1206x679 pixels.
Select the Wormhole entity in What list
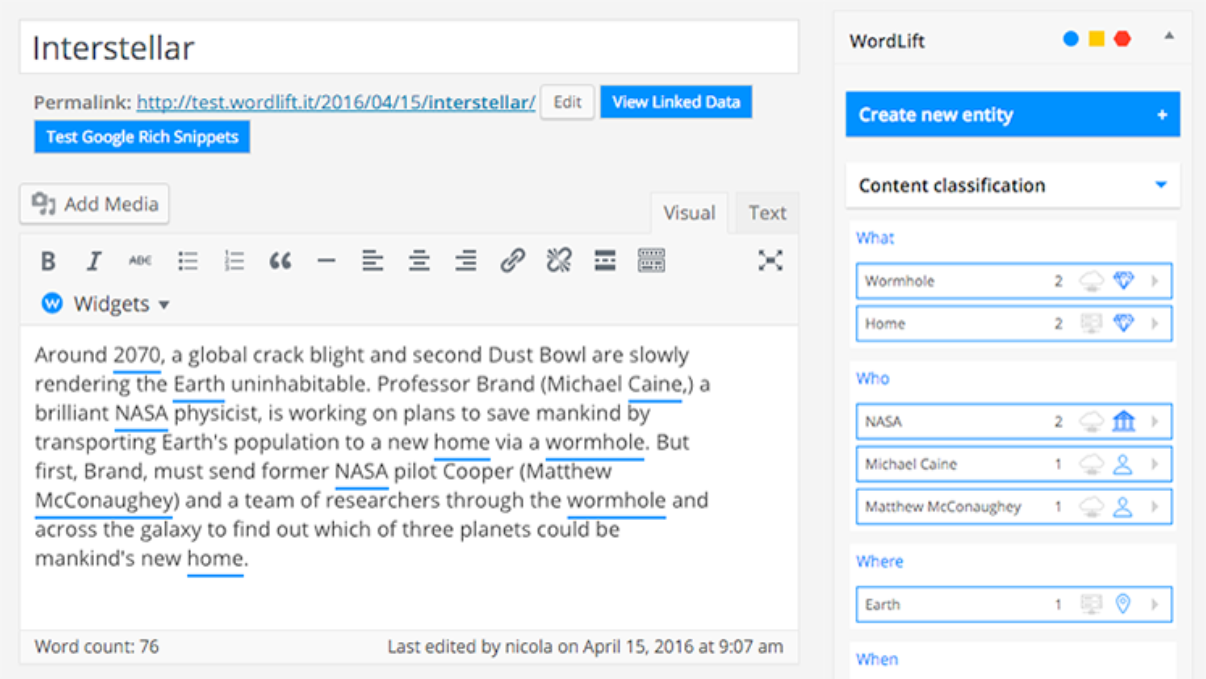click(x=1013, y=281)
